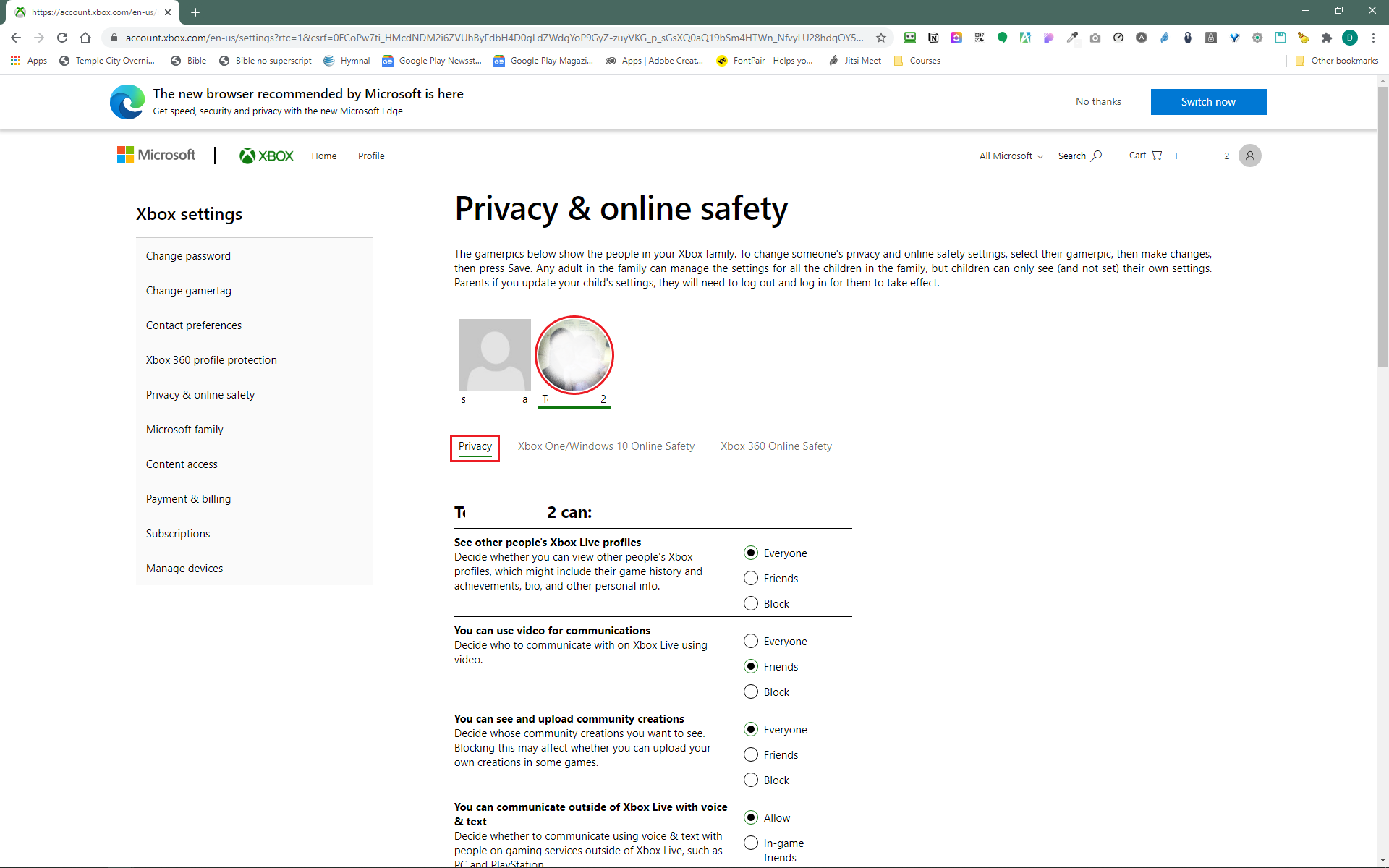Bookmark this page with the star icon

(880, 38)
